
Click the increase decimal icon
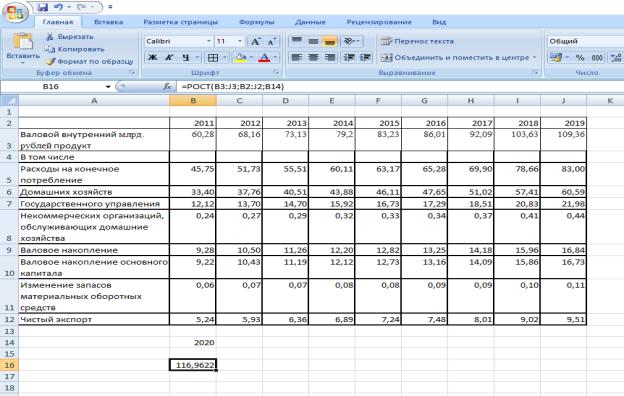tap(616, 58)
